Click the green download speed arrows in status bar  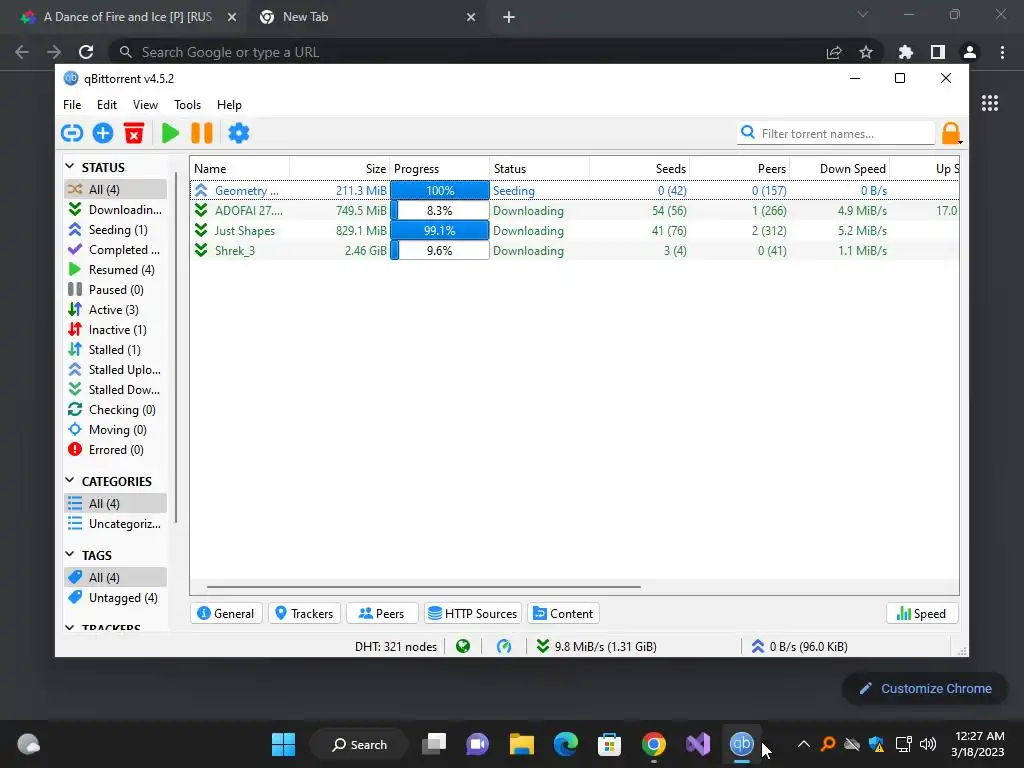(x=542, y=647)
